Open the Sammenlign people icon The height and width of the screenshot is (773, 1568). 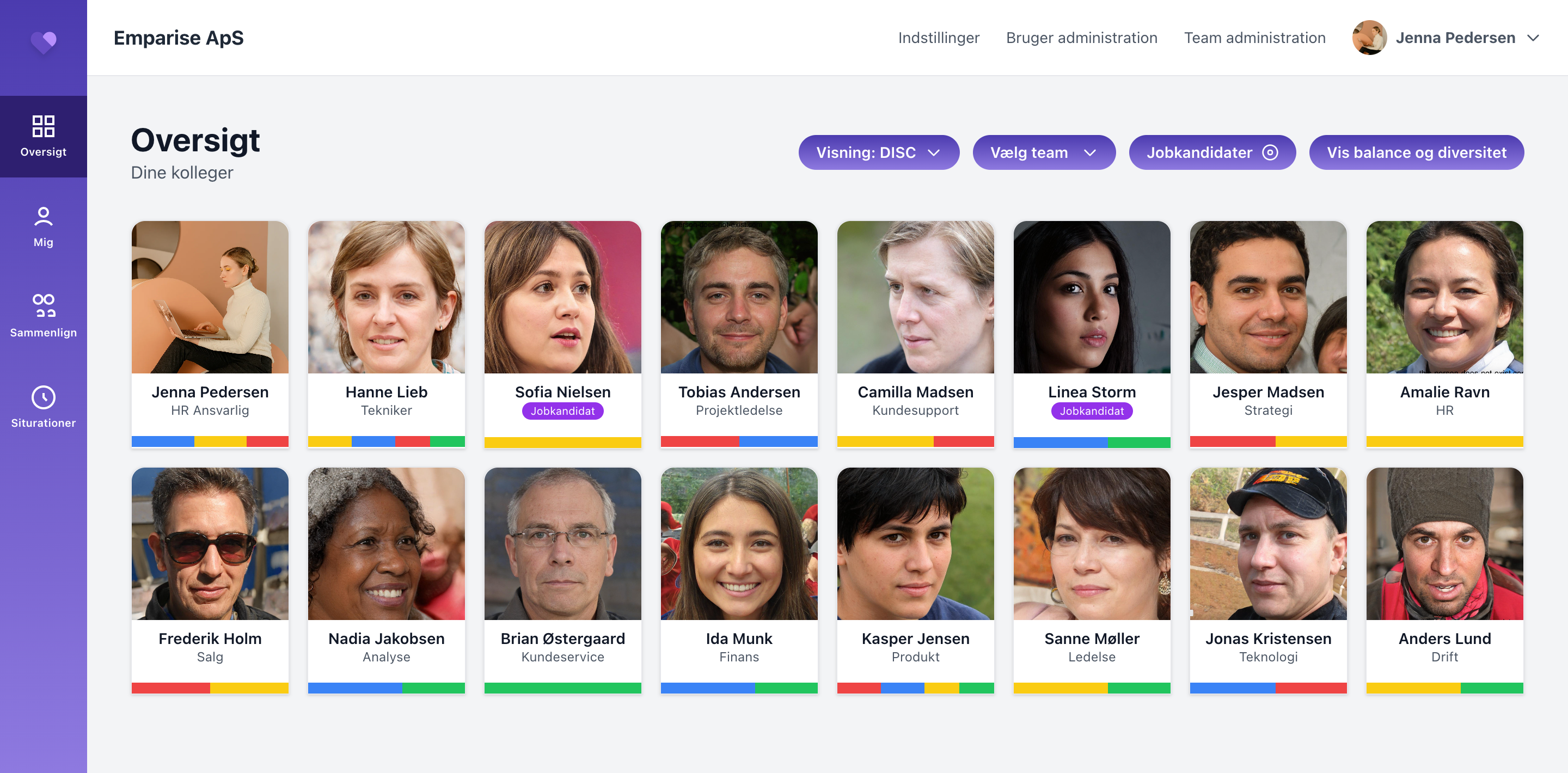43,305
